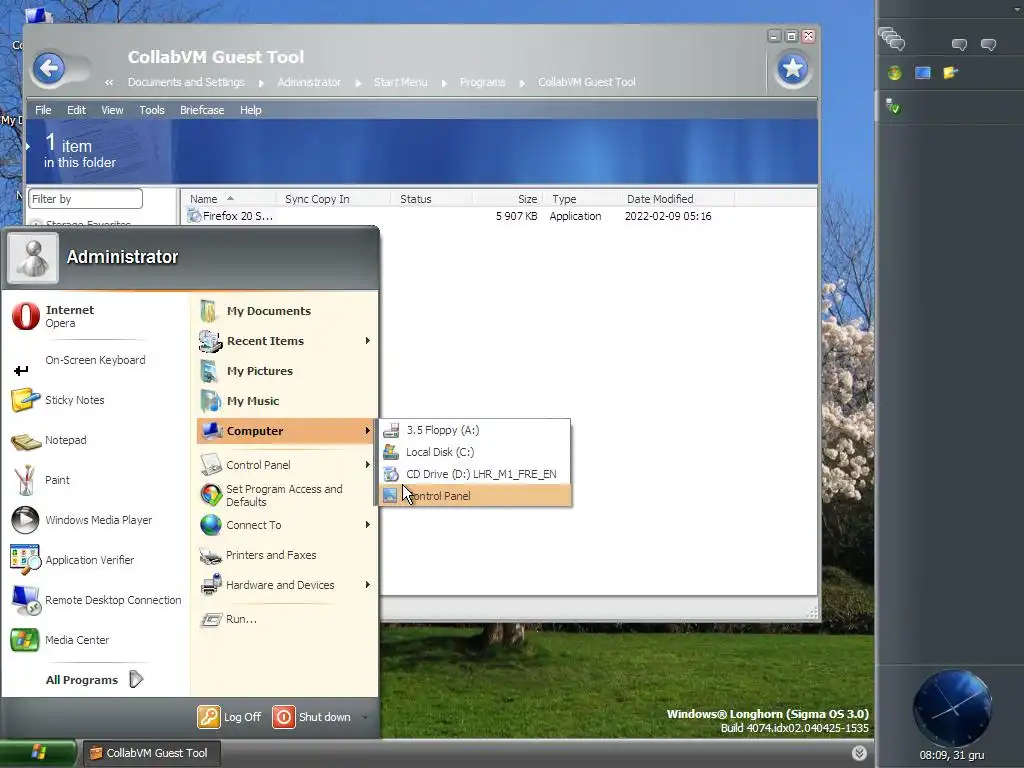Click the CollabVM Guest Tool taskbar button

coord(150,753)
